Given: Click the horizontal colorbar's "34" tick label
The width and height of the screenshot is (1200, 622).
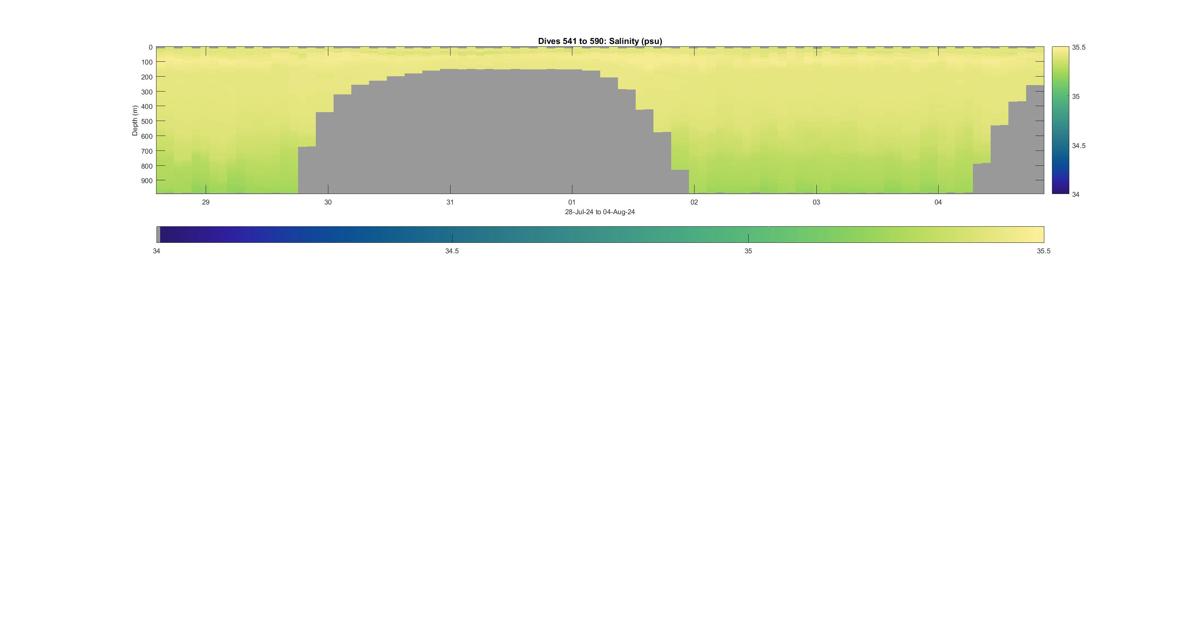Looking at the screenshot, I should pos(156,251).
